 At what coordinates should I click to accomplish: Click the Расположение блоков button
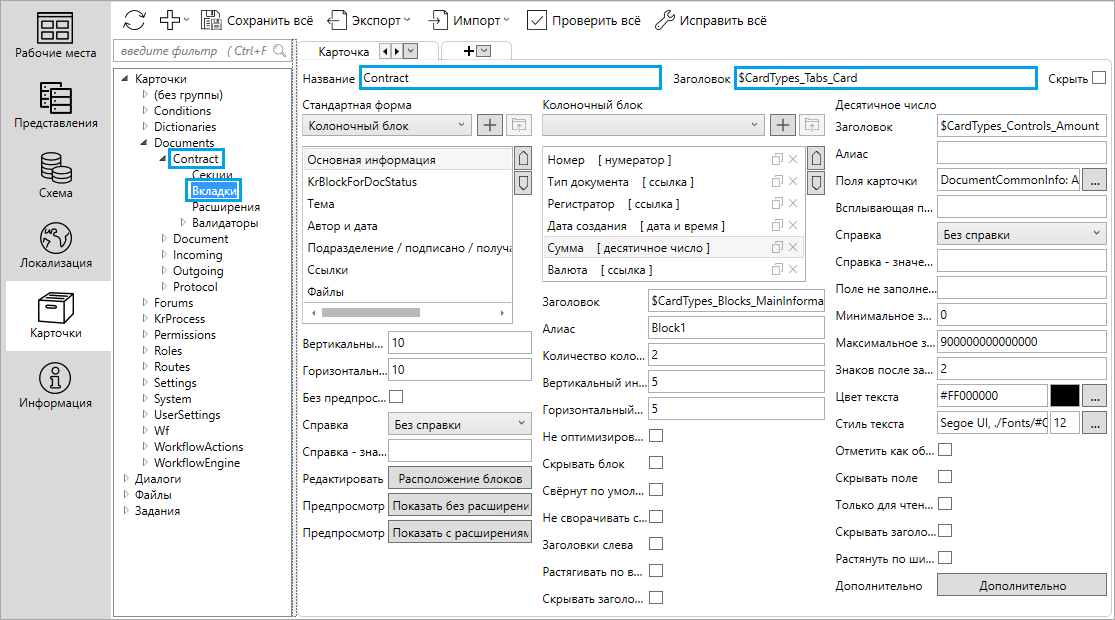[x=459, y=479]
